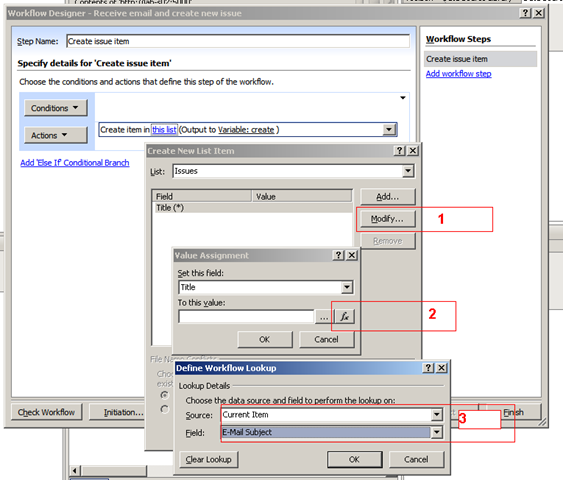Open the Actions menu button
The width and height of the screenshot is (563, 480).
56,135
